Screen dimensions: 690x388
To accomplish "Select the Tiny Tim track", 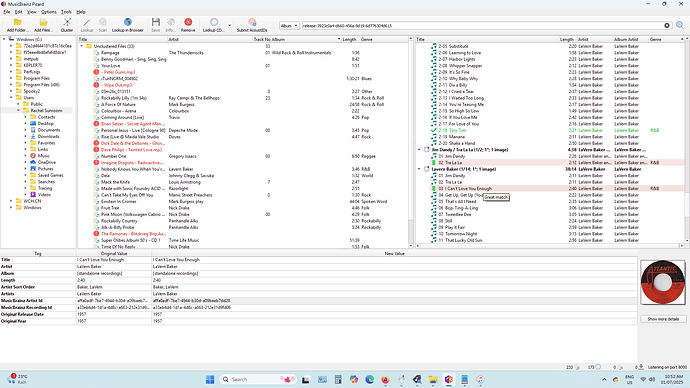I will (x=458, y=130).
